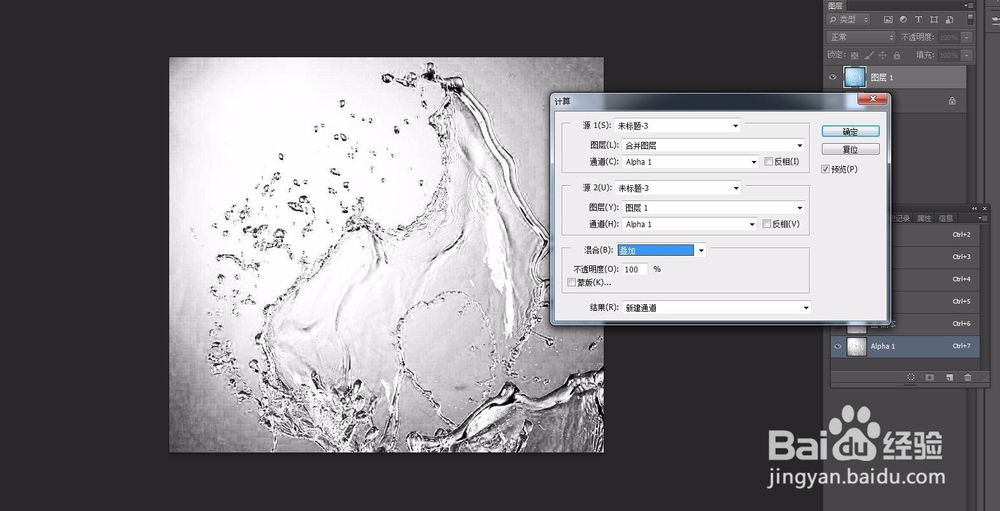This screenshot has height=511, width=1000.
Task: Delete current channel trash icon
Action: (967, 378)
